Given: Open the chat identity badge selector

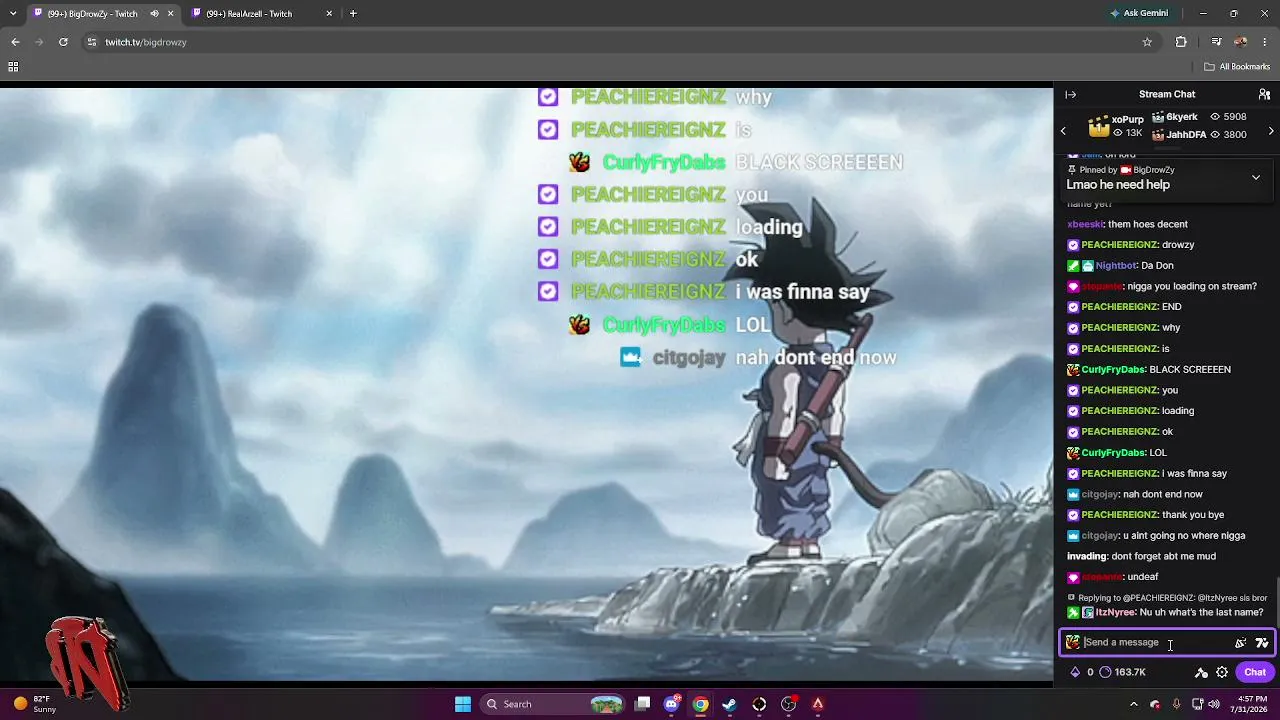Looking at the screenshot, I should [x=1073, y=643].
